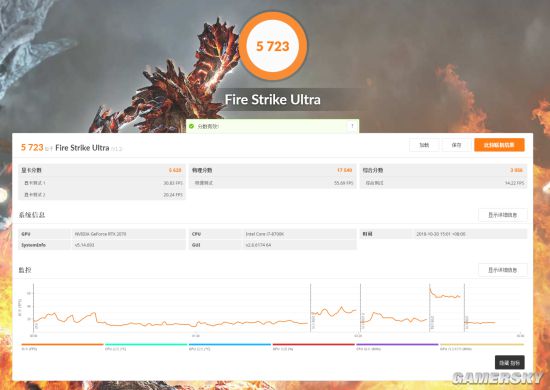Select the GUI version value
The width and height of the screenshot is (550, 390).
[258, 245]
